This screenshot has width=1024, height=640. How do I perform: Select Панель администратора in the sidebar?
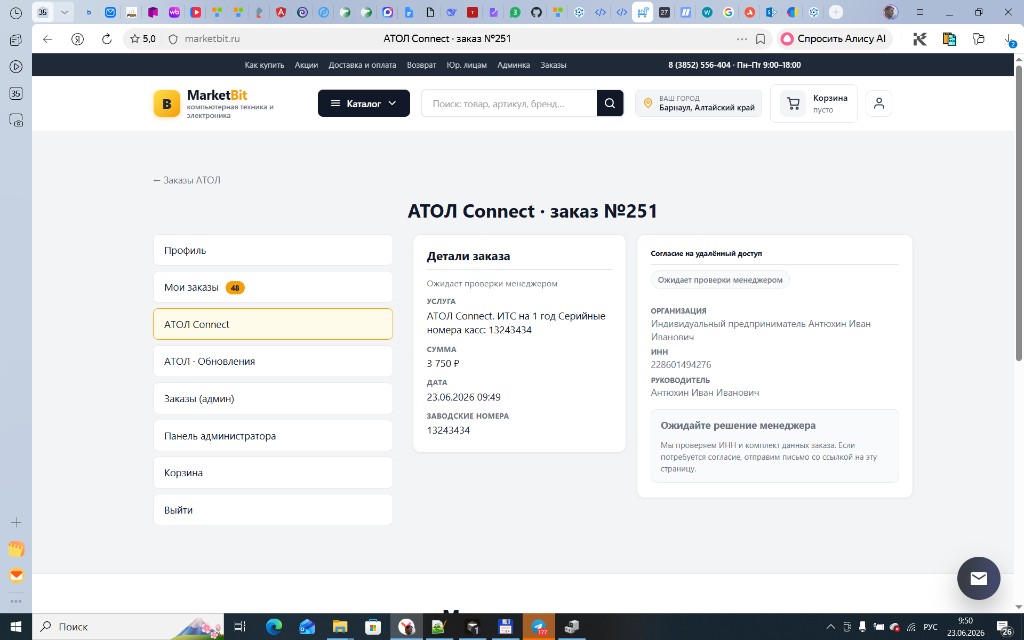click(x=273, y=436)
